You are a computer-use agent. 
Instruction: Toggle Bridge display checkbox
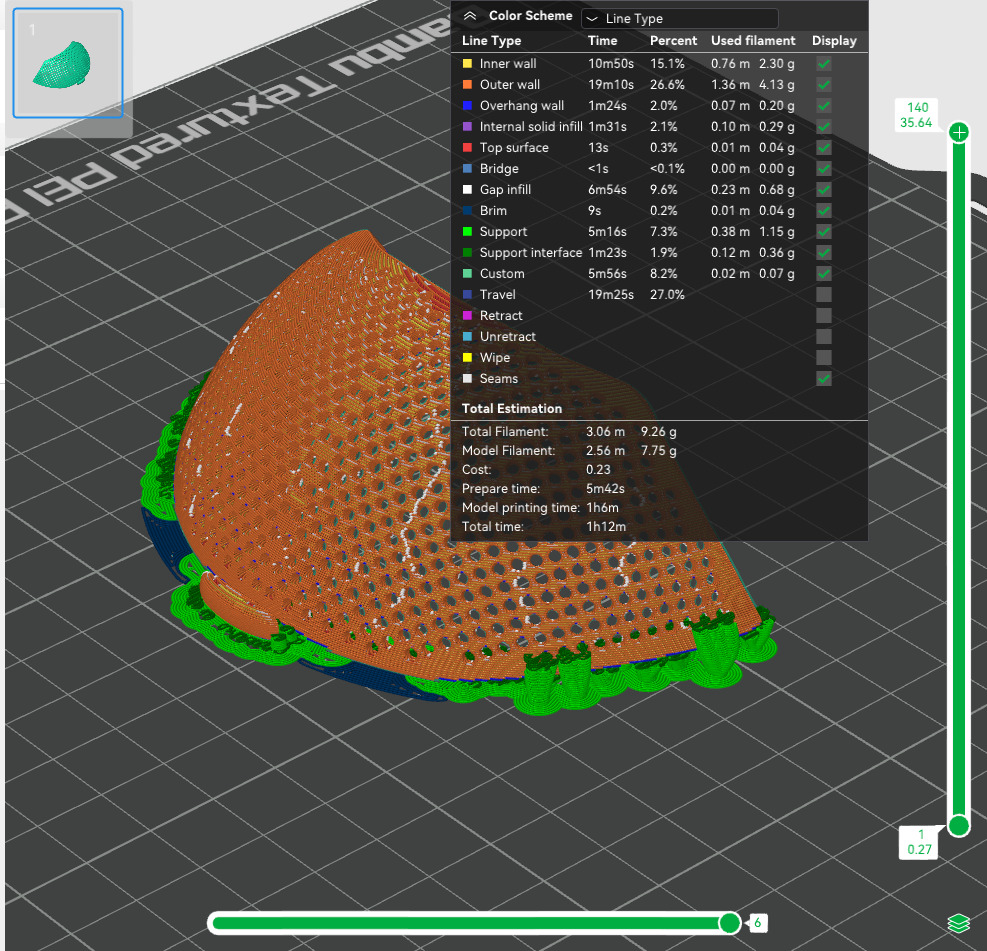click(x=823, y=169)
